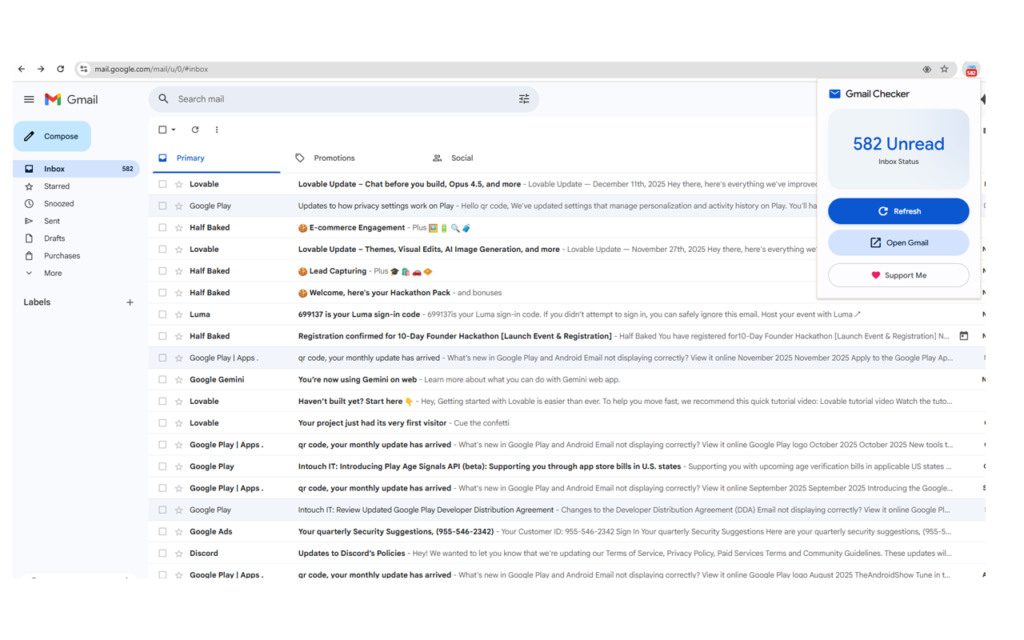Click the Support Me button
Screen dimensions: 1024x640
pyautogui.click(x=898, y=275)
